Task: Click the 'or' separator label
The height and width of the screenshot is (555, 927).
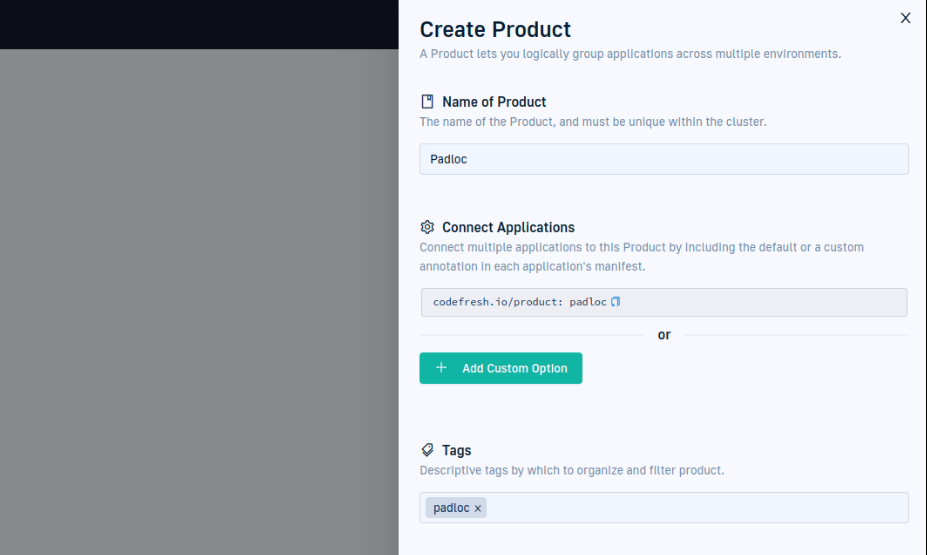Action: click(664, 335)
